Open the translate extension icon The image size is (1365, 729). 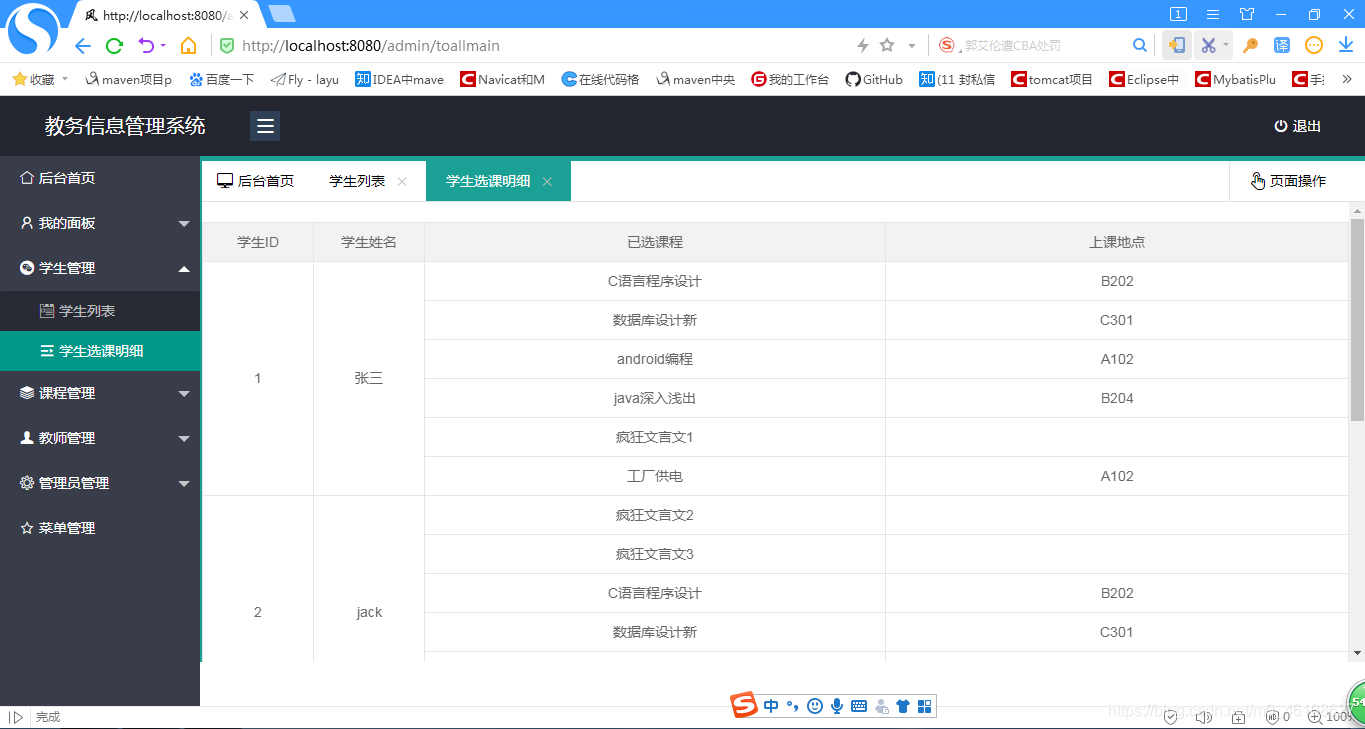point(1282,45)
